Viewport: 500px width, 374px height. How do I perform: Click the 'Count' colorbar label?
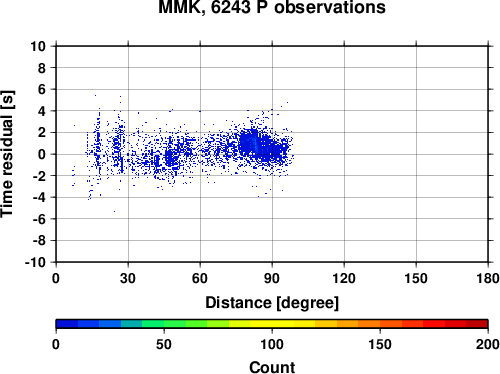click(x=272, y=367)
